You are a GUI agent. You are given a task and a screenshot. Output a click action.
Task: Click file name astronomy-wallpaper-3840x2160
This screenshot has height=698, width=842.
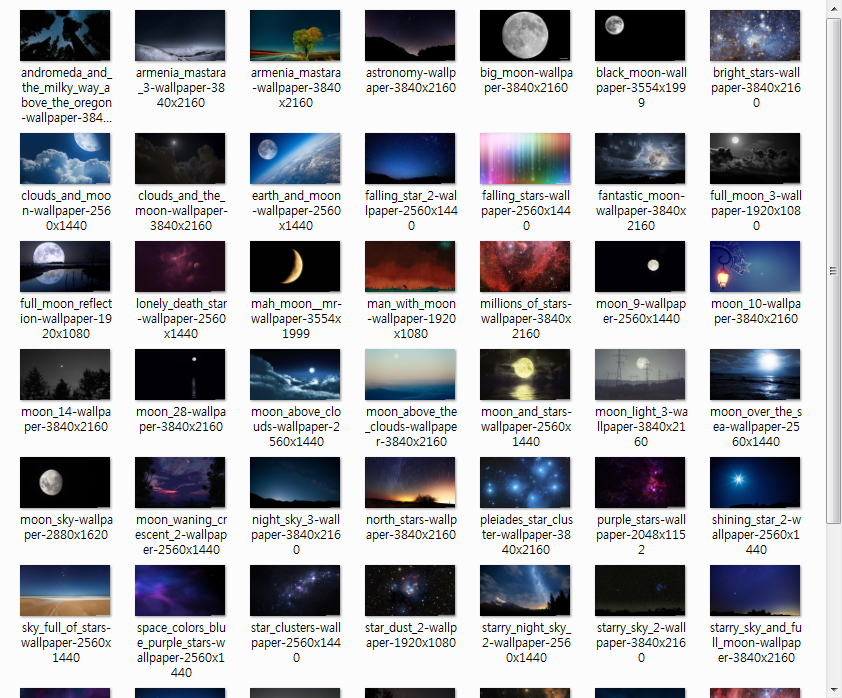411,80
